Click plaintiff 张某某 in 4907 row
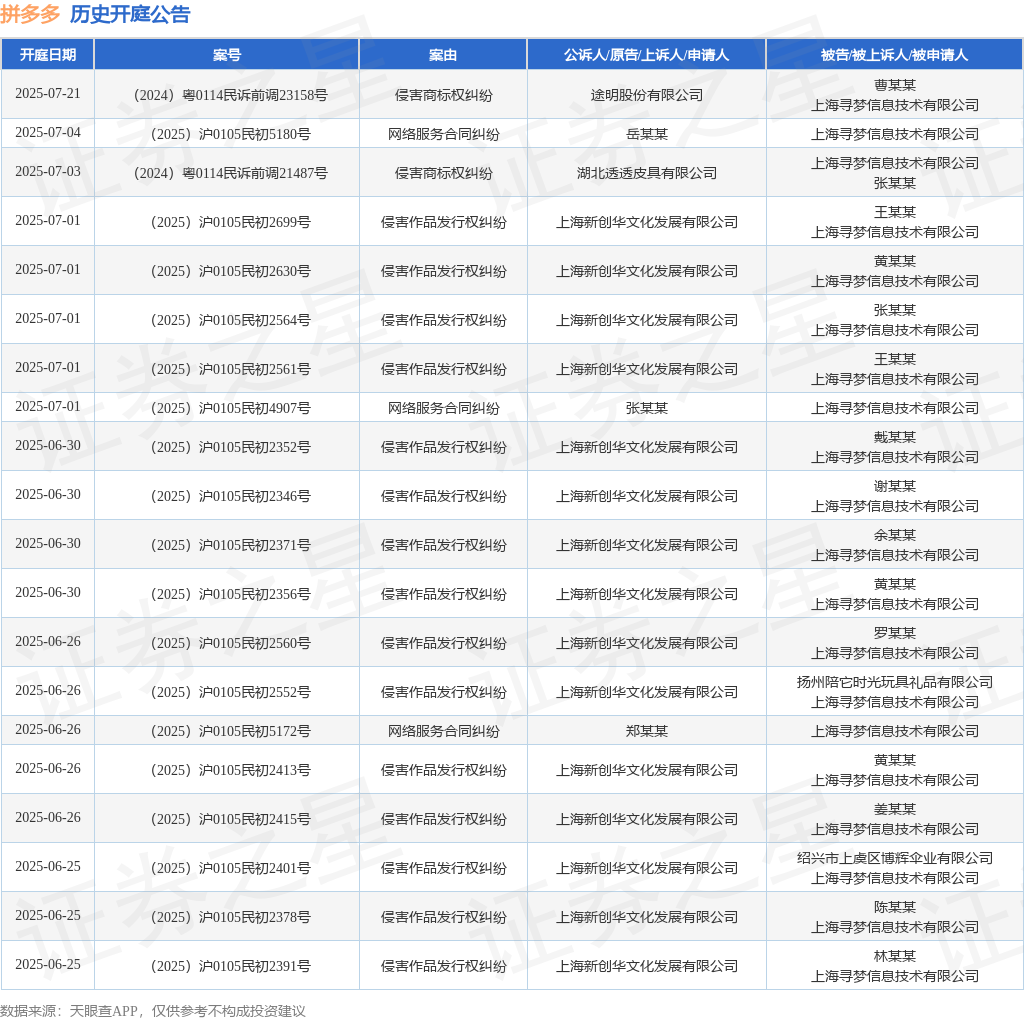The width and height of the screenshot is (1024, 1020). (x=647, y=408)
